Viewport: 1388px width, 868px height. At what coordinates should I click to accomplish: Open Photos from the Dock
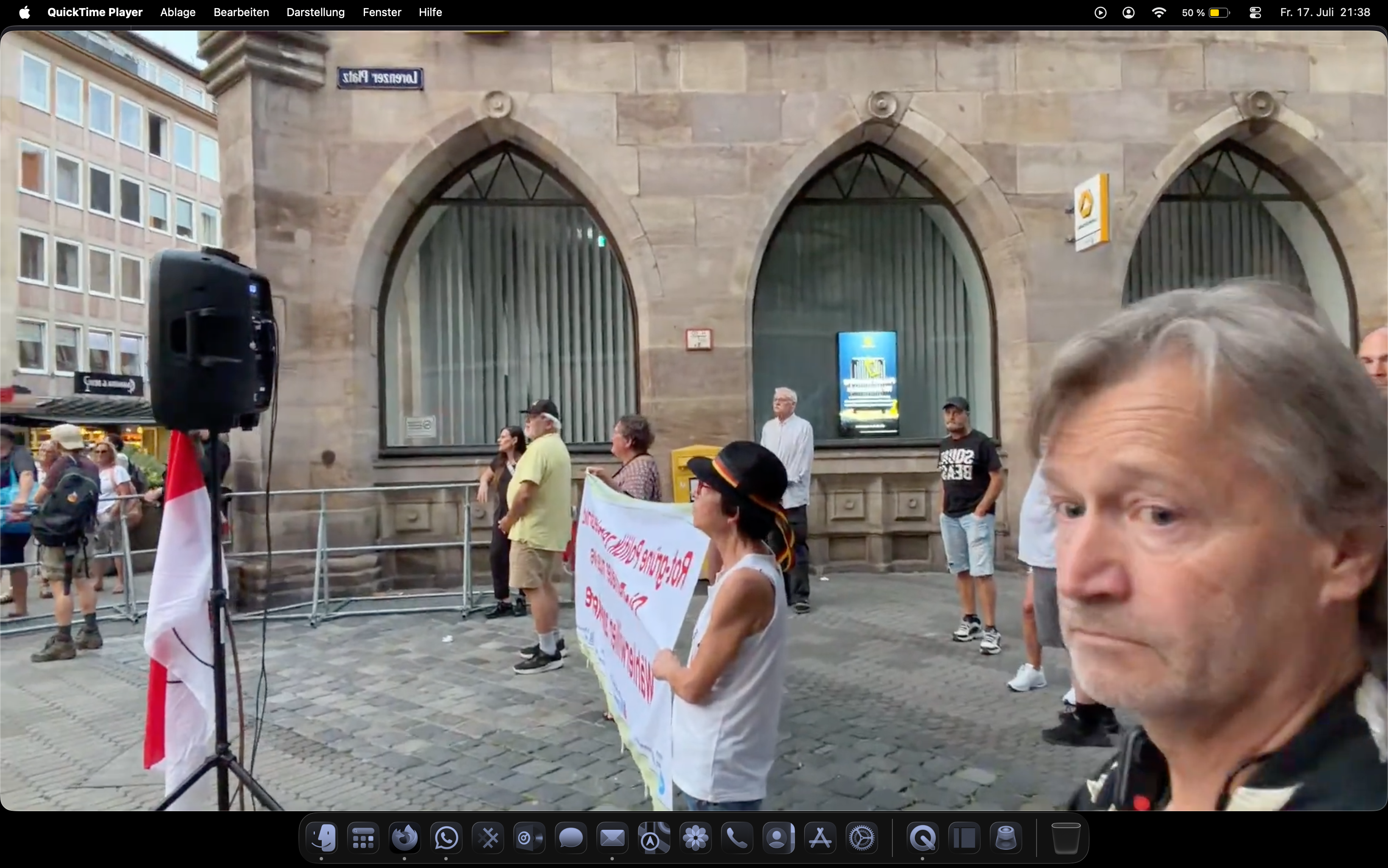696,838
